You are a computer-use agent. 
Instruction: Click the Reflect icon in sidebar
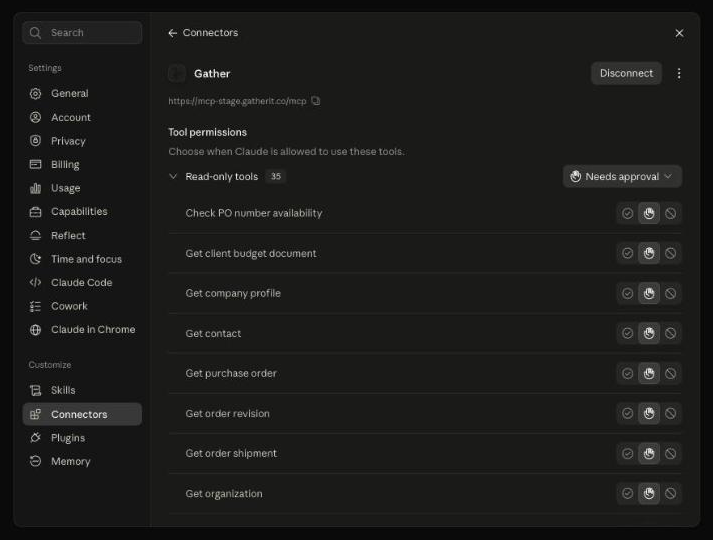[x=35, y=235]
